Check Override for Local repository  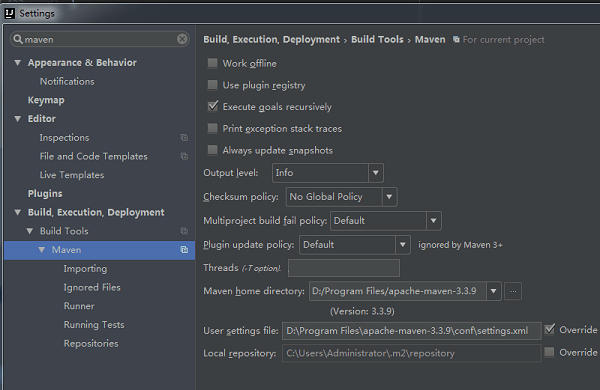point(549,352)
